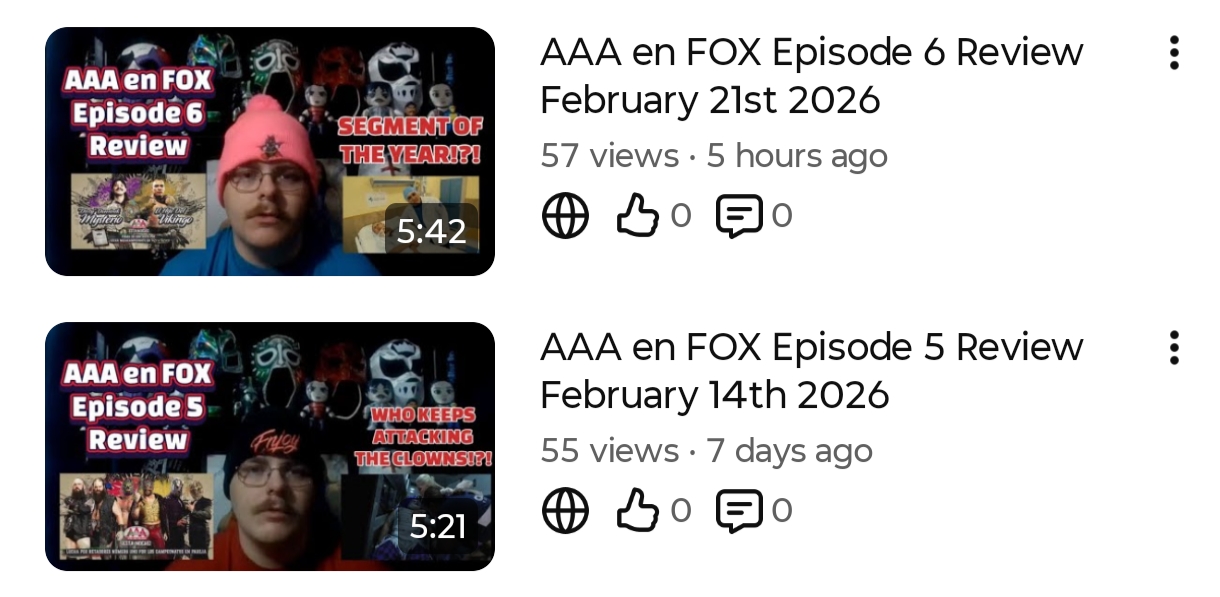
Task: Select the '57 views' text
Action: click(x=609, y=156)
